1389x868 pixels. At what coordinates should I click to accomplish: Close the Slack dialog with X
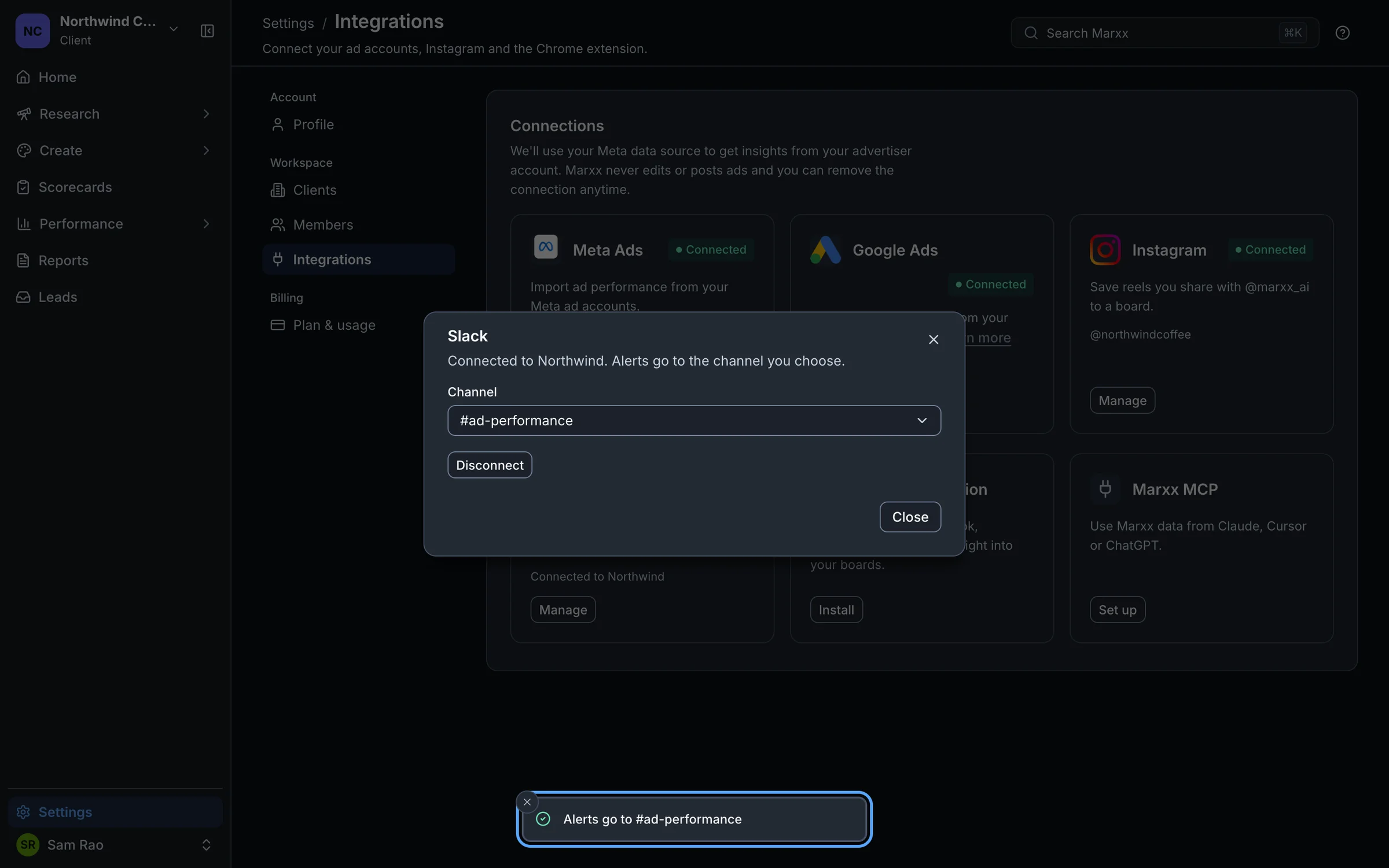(933, 340)
